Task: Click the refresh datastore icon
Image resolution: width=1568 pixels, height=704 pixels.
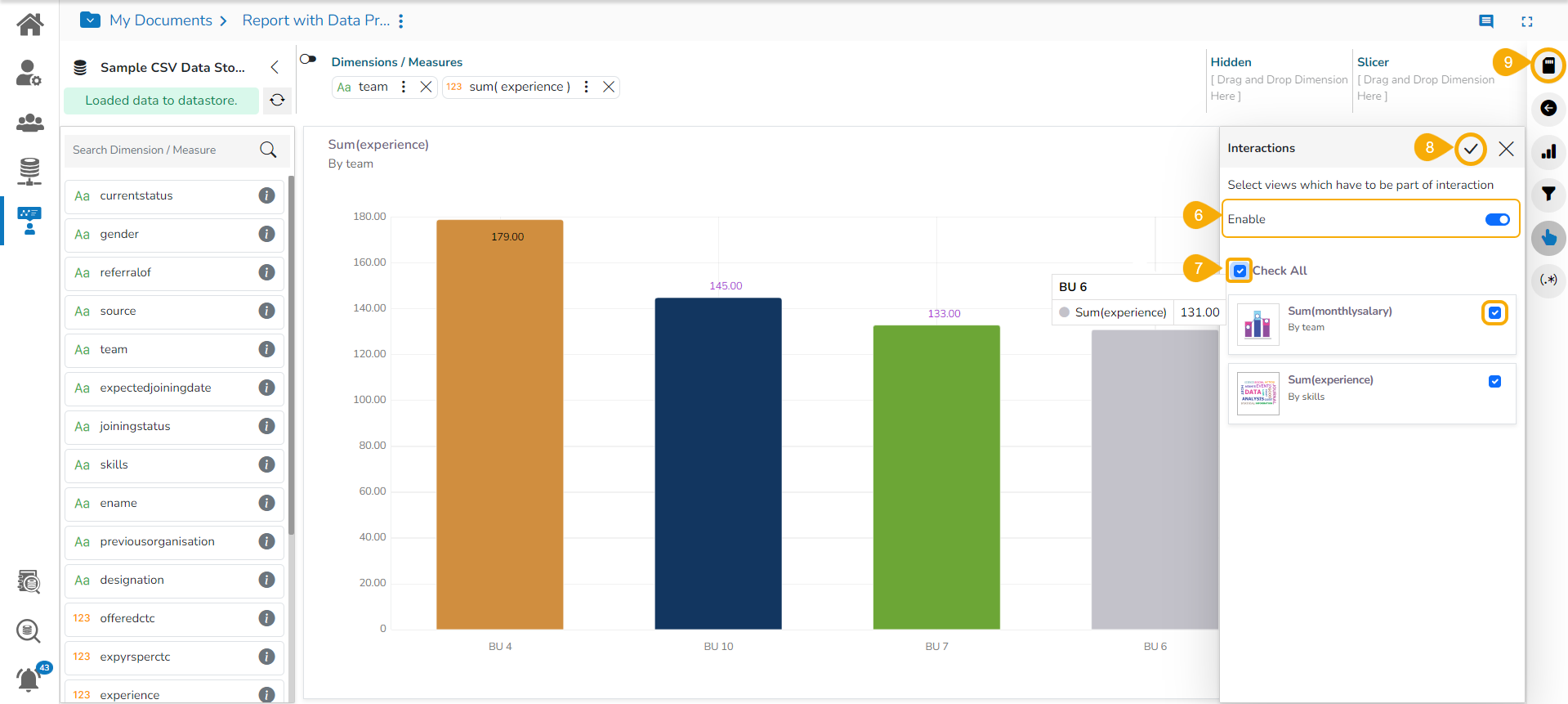Action: point(277,100)
